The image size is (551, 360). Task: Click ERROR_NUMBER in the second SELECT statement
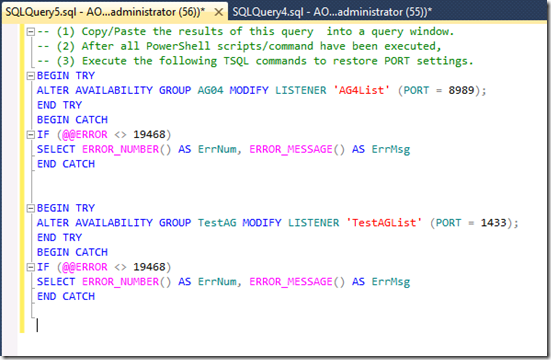tap(120, 282)
